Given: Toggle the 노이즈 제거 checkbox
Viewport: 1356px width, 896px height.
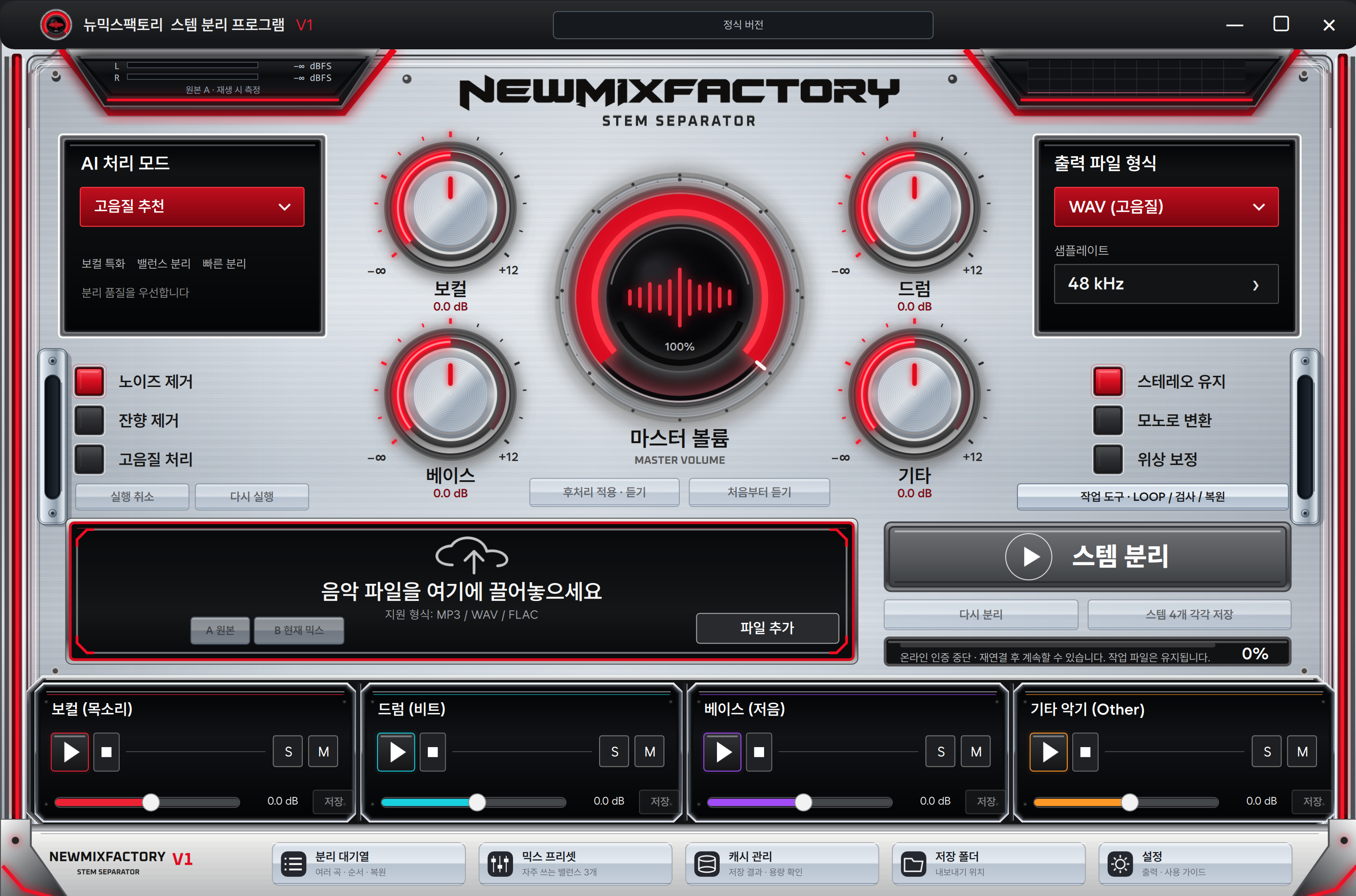Looking at the screenshot, I should tap(90, 381).
